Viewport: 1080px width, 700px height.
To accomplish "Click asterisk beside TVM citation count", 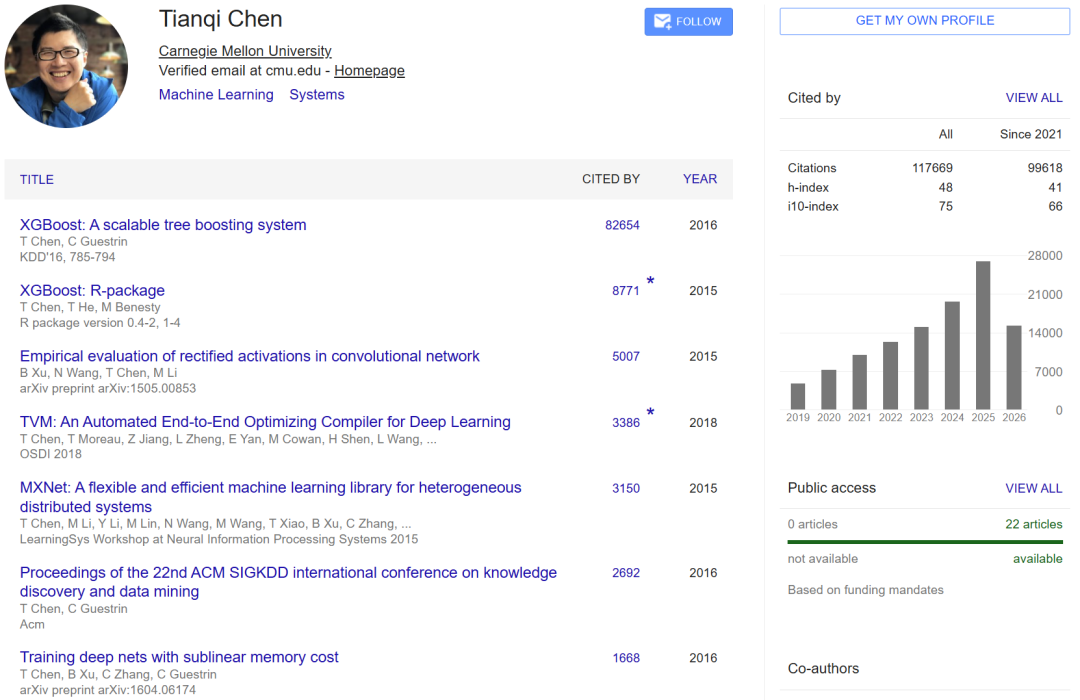I will point(650,413).
